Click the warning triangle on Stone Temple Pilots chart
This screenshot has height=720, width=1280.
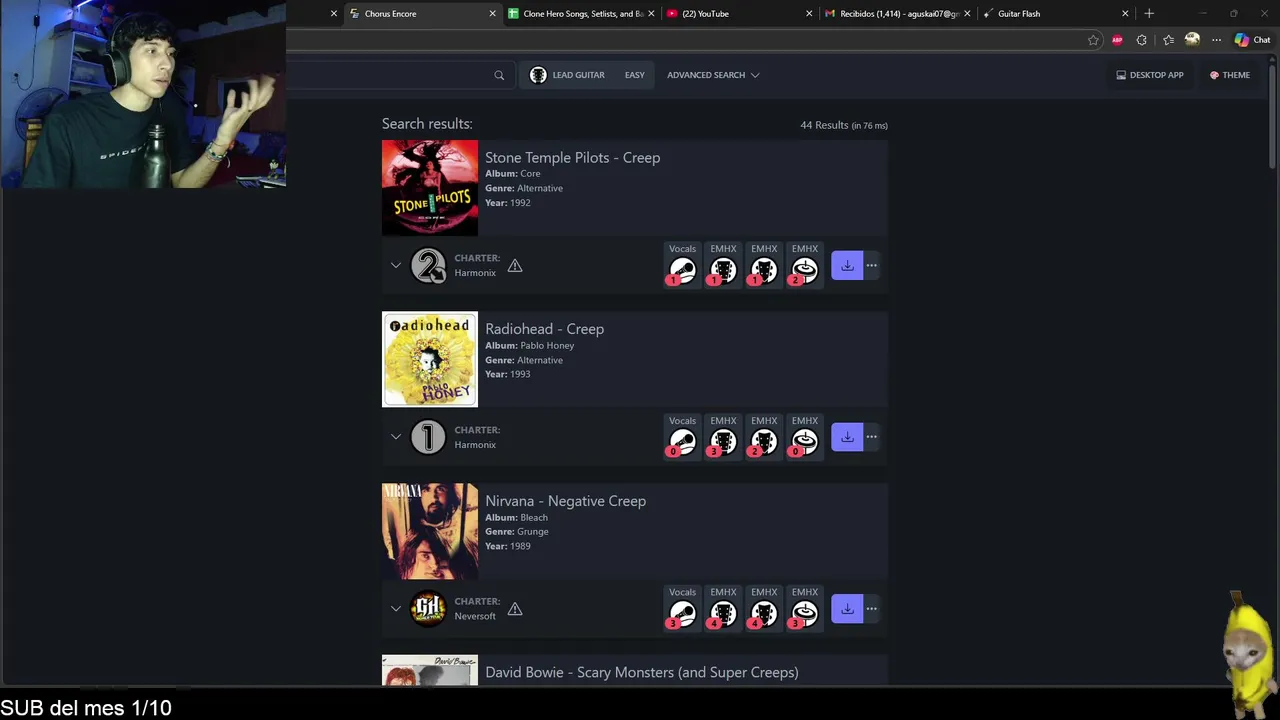[x=515, y=265]
